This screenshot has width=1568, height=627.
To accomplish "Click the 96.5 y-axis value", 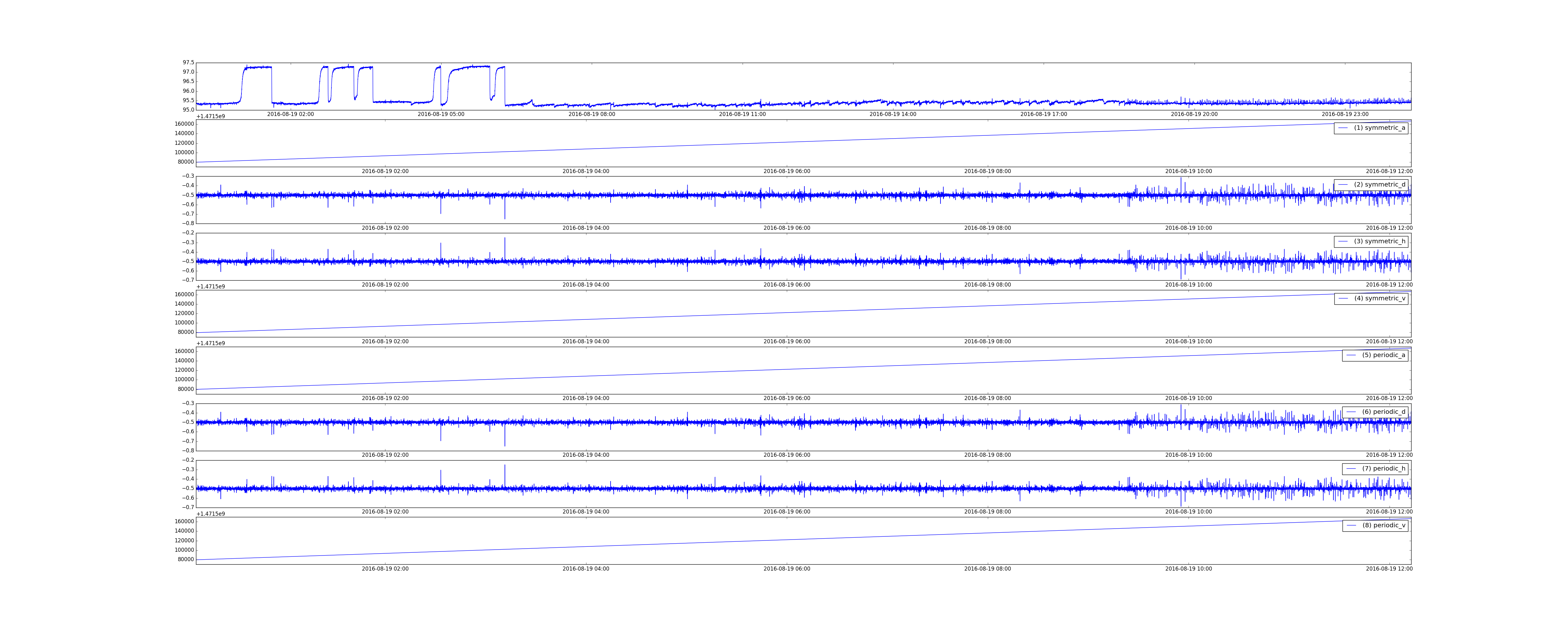I will pos(188,82).
